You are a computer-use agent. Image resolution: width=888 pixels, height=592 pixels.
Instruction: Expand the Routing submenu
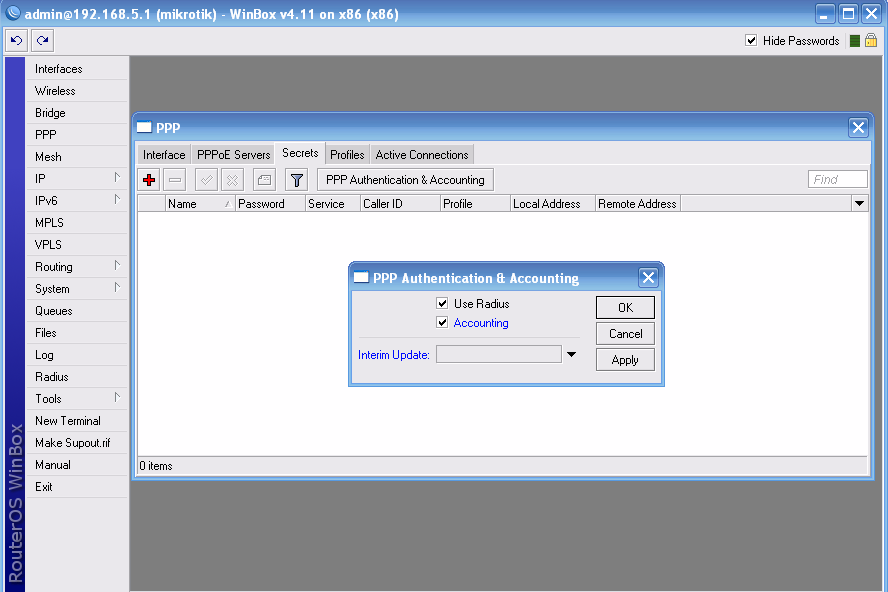(117, 266)
